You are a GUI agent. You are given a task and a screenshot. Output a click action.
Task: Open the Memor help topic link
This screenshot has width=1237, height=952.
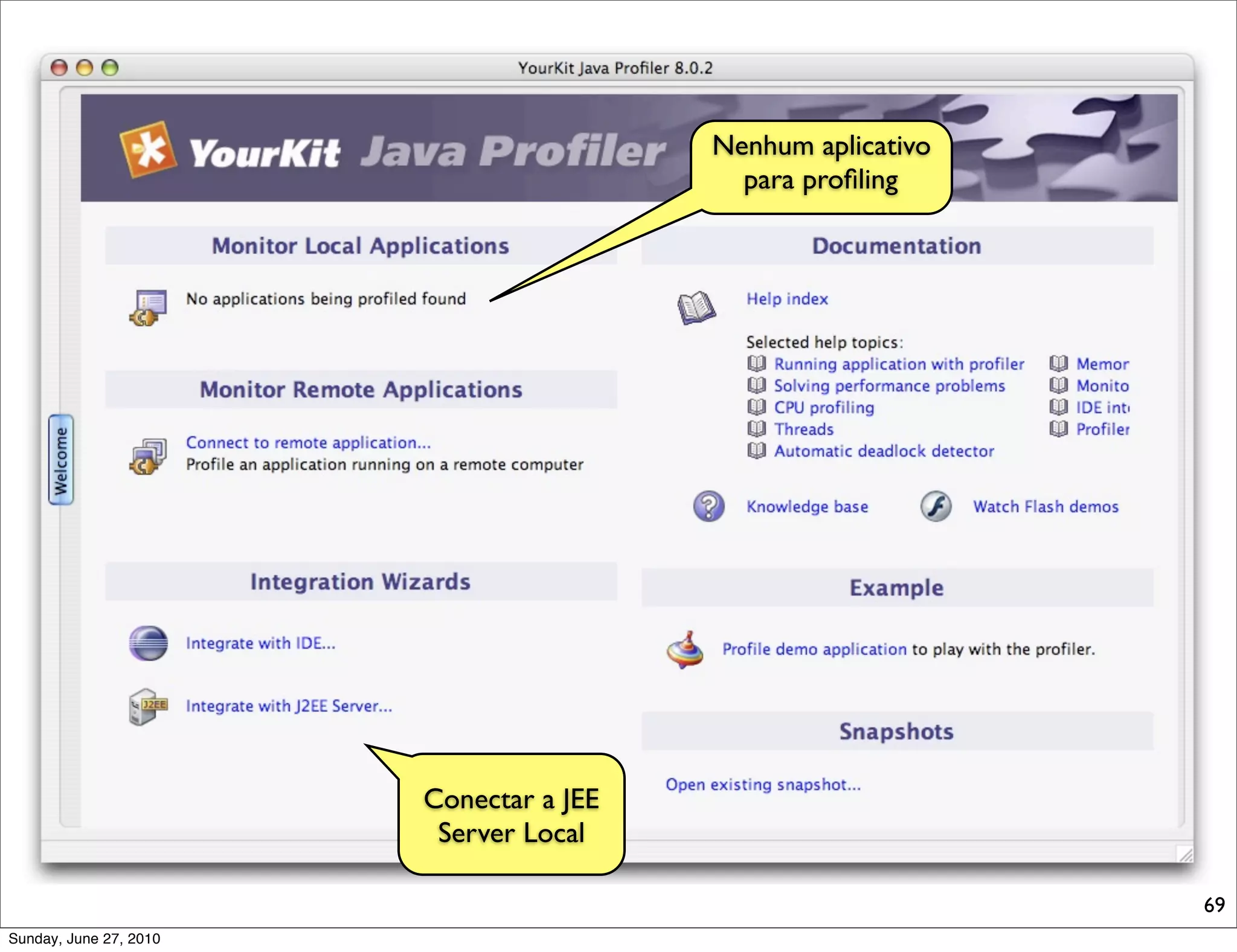click(x=1103, y=364)
